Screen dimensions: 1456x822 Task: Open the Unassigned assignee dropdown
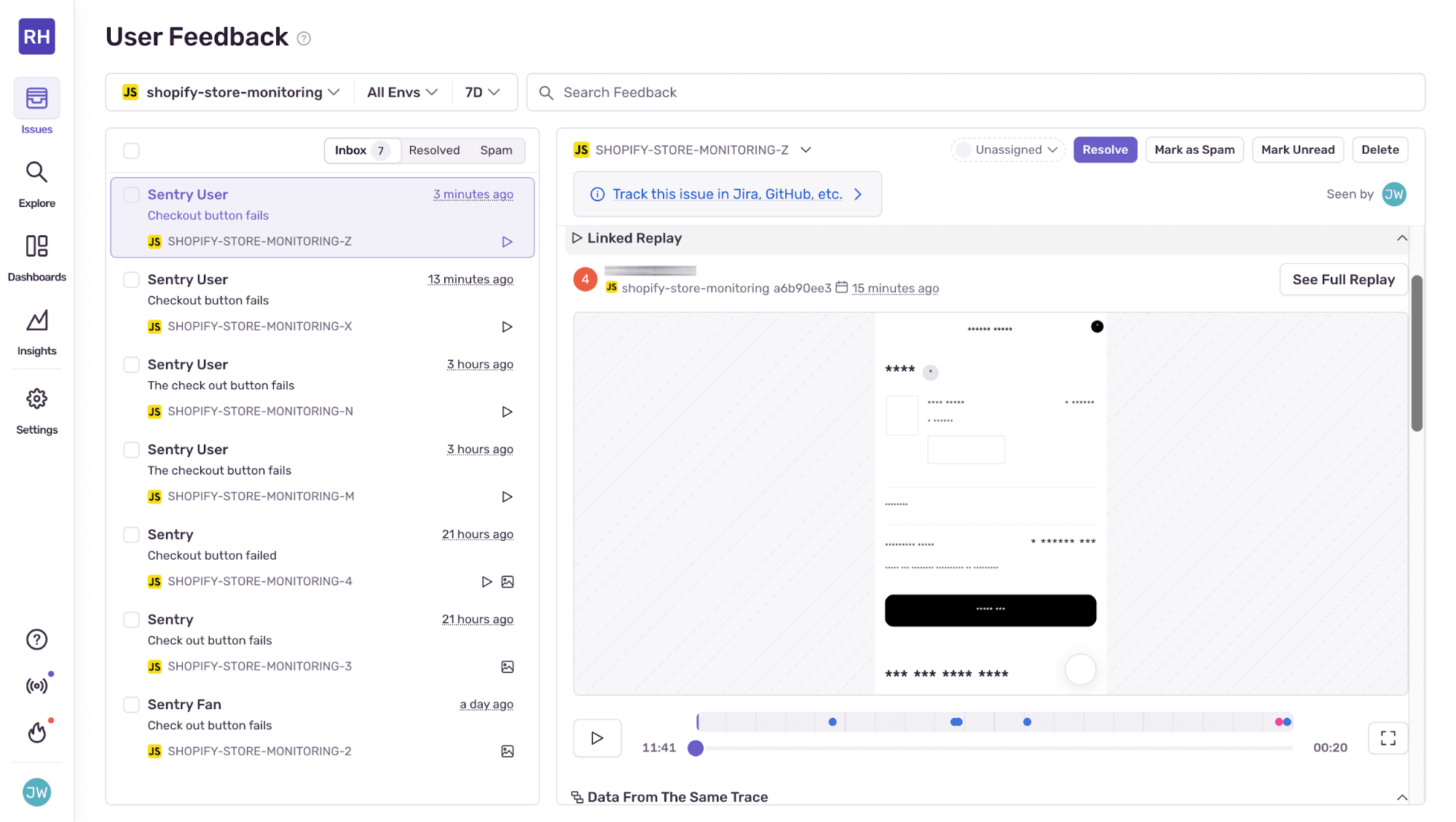pos(1007,149)
